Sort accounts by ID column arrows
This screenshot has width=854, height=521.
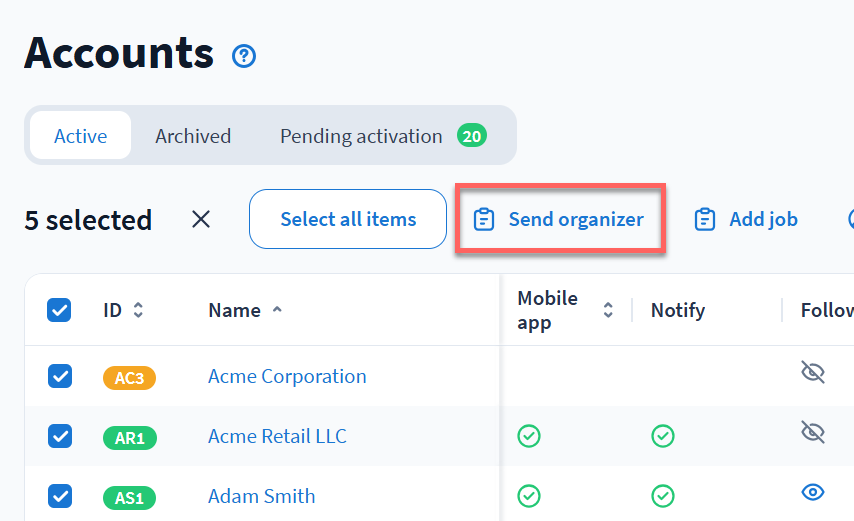[138, 310]
